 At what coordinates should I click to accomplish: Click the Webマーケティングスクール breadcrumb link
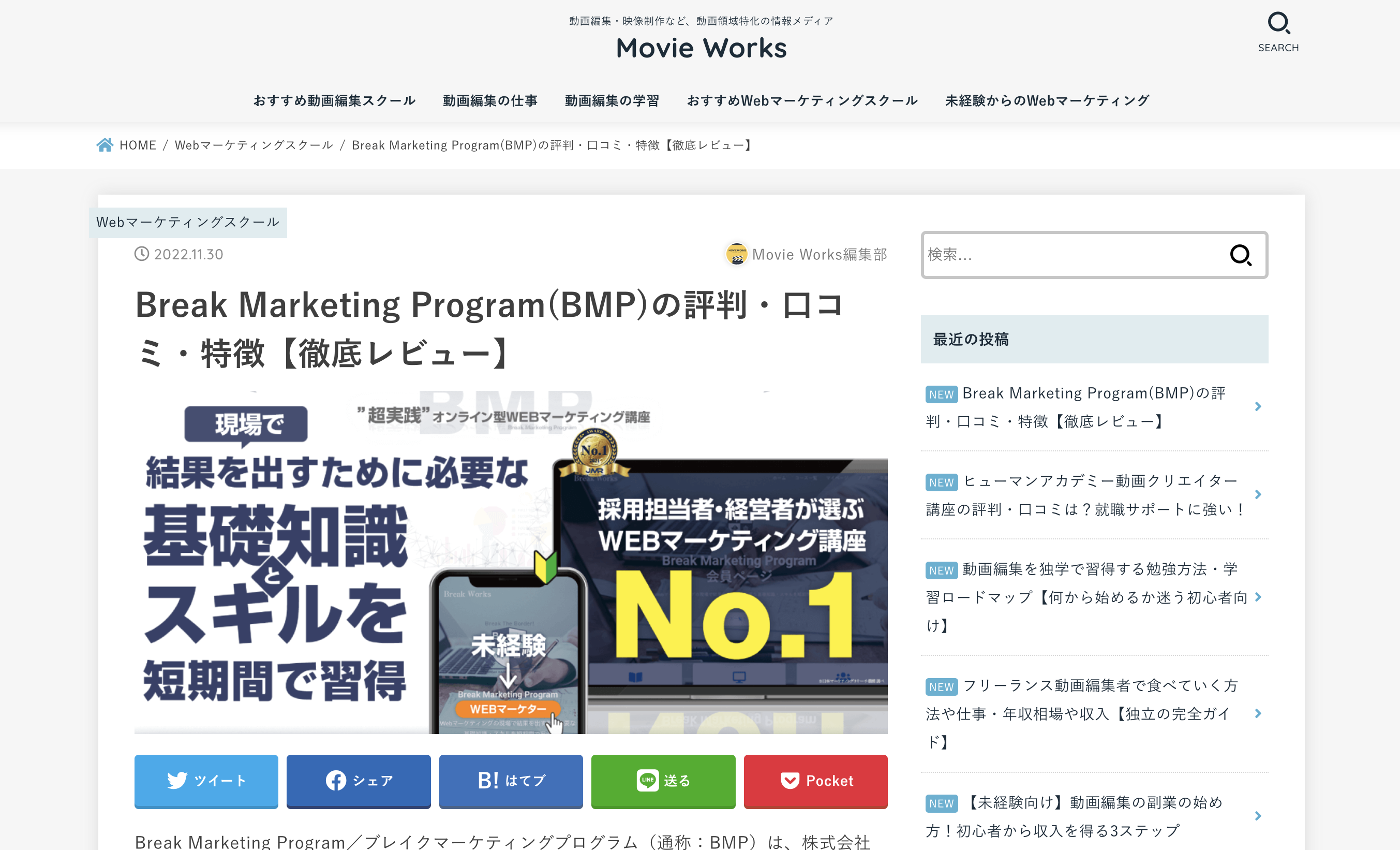(254, 145)
